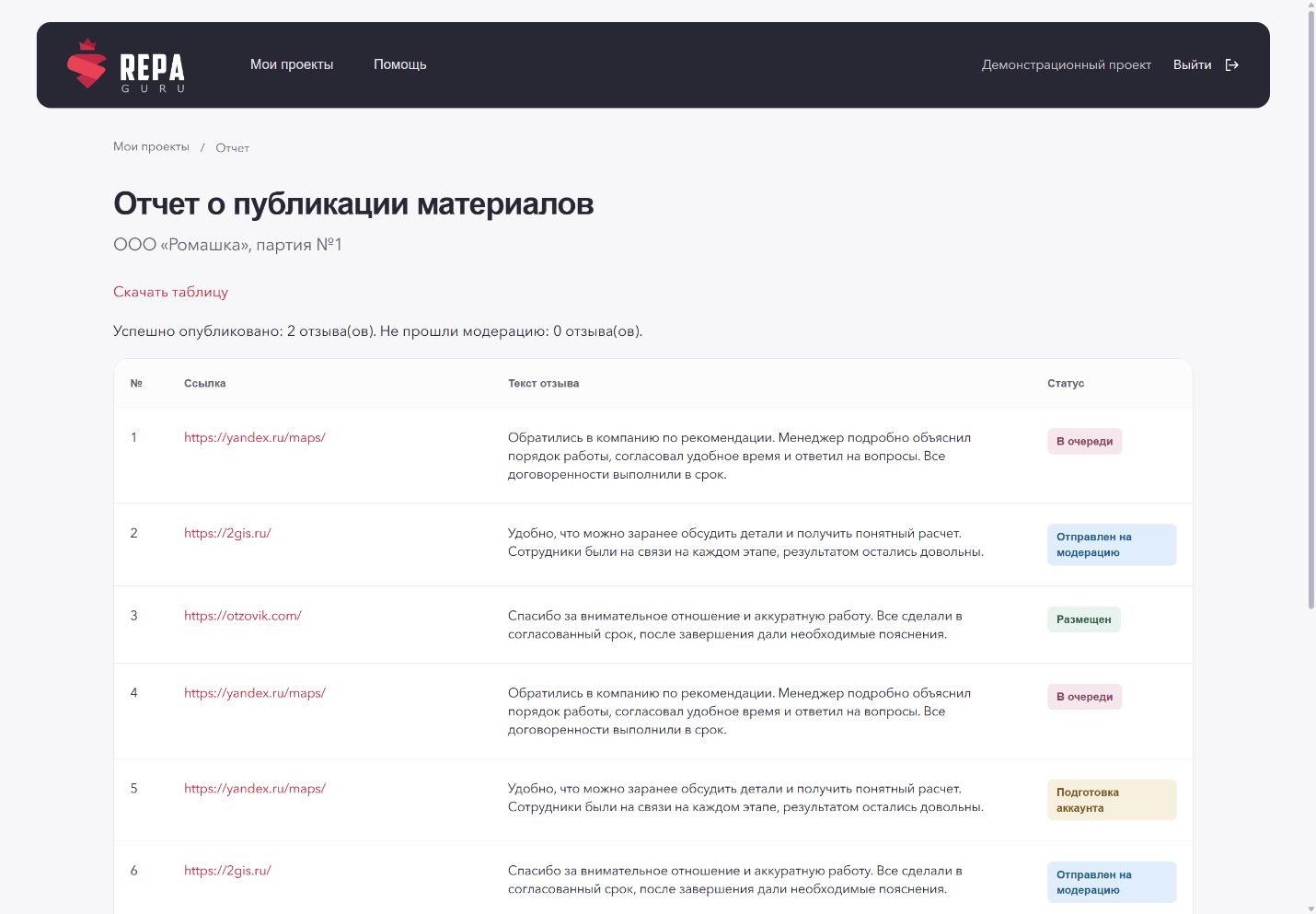Viewport: 1316px width, 914px height.
Task: Click the review text in row 2
Action: (x=745, y=543)
